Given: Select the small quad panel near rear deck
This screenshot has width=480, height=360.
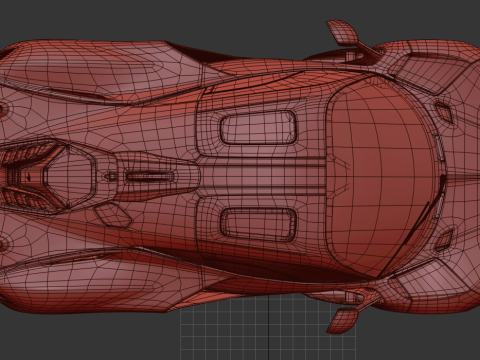Looking at the screenshot, I should point(112,216).
